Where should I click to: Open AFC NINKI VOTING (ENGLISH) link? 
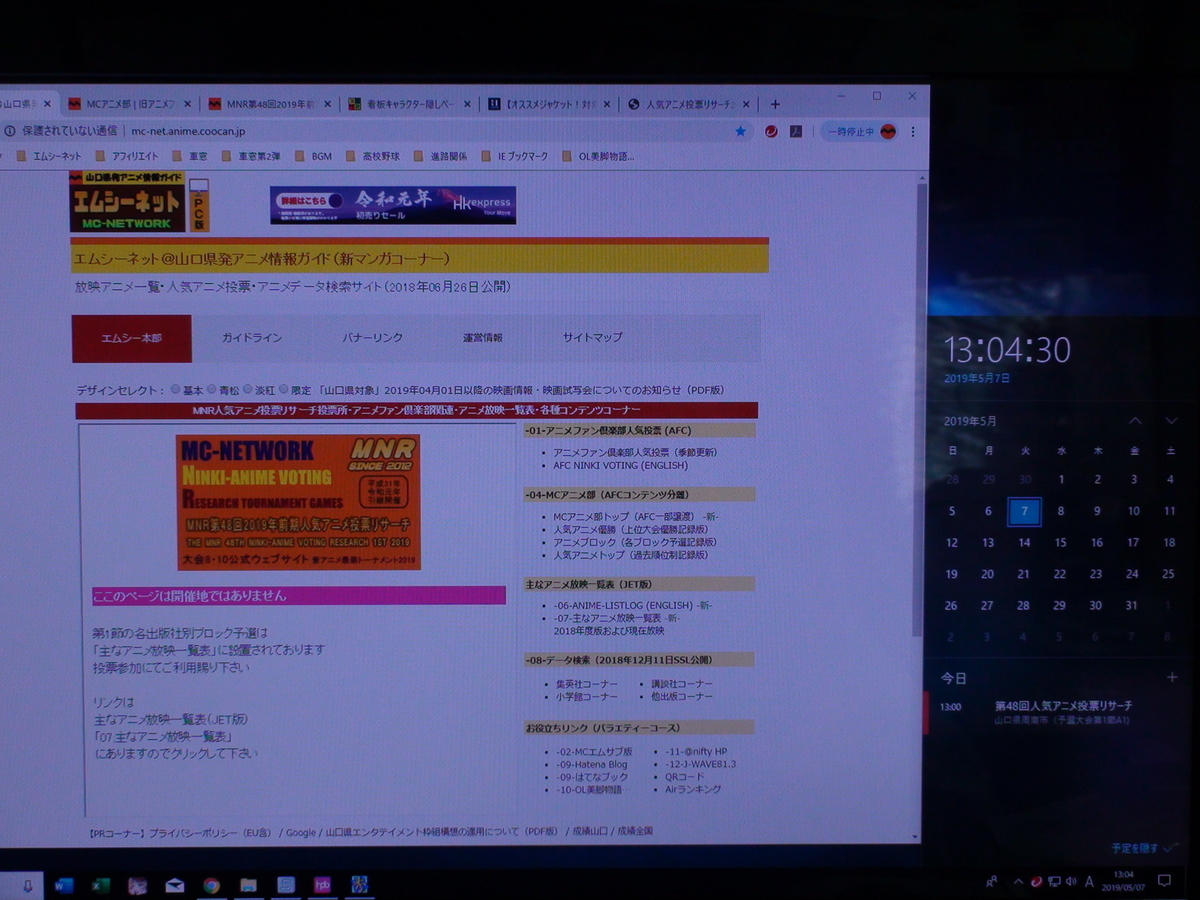coord(621,465)
